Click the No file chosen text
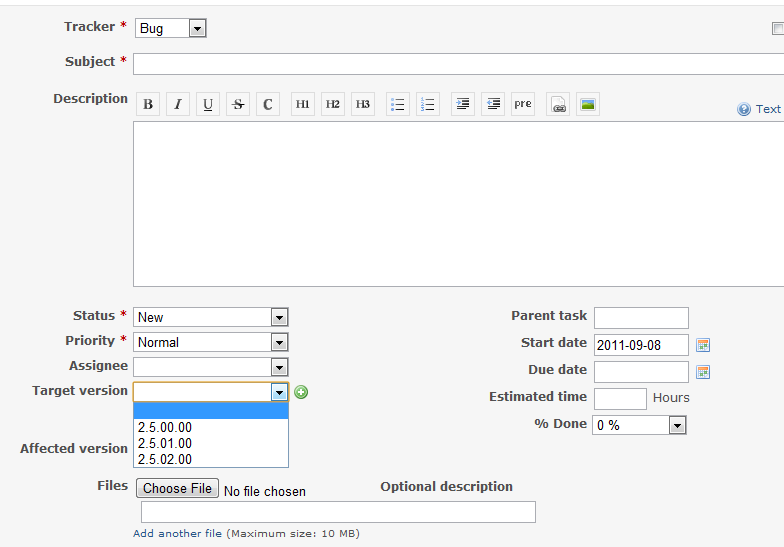Screen dimensions: 784x547 click(x=265, y=492)
